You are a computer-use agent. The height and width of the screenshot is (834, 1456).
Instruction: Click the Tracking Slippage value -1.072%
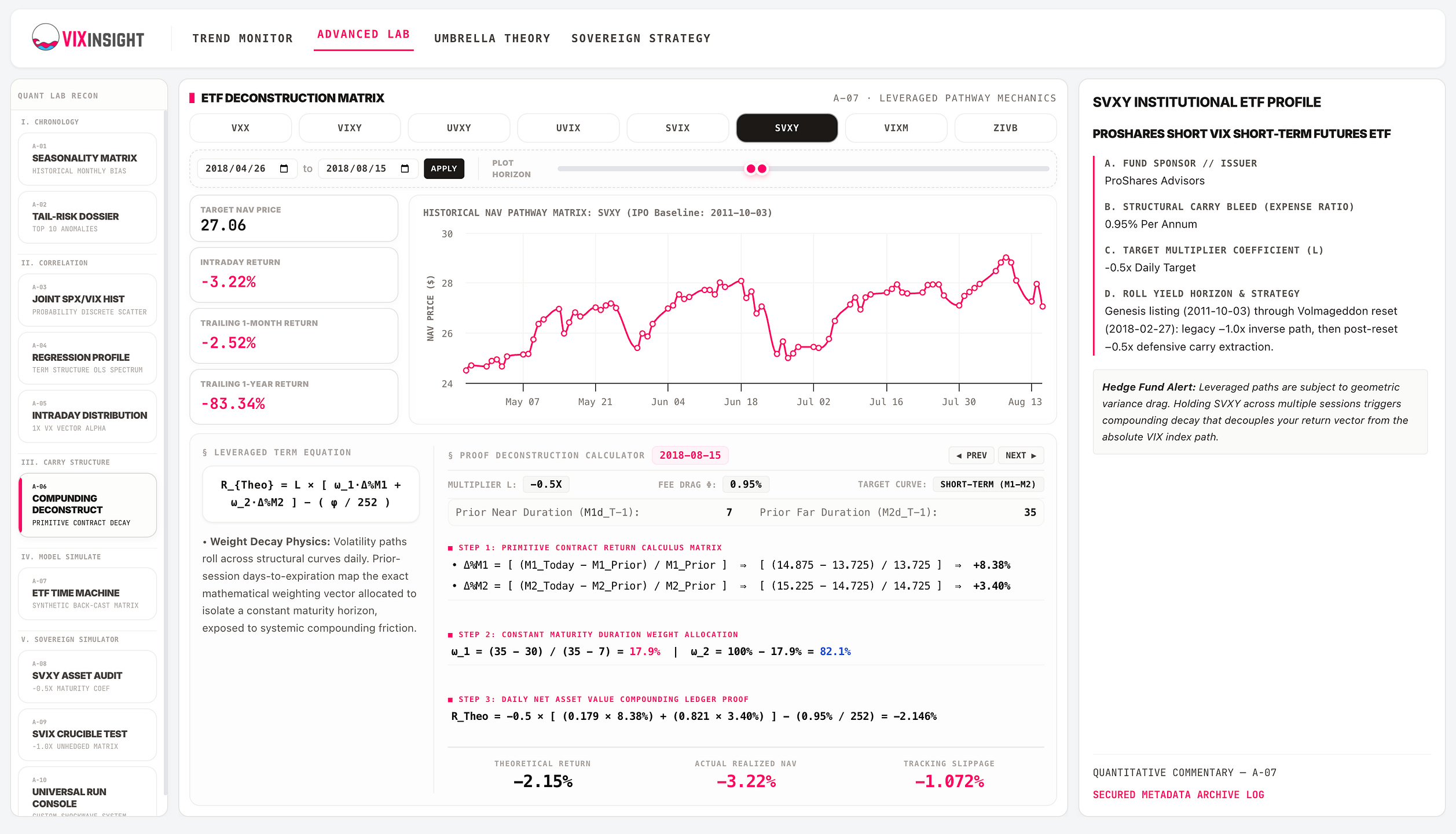(x=949, y=781)
